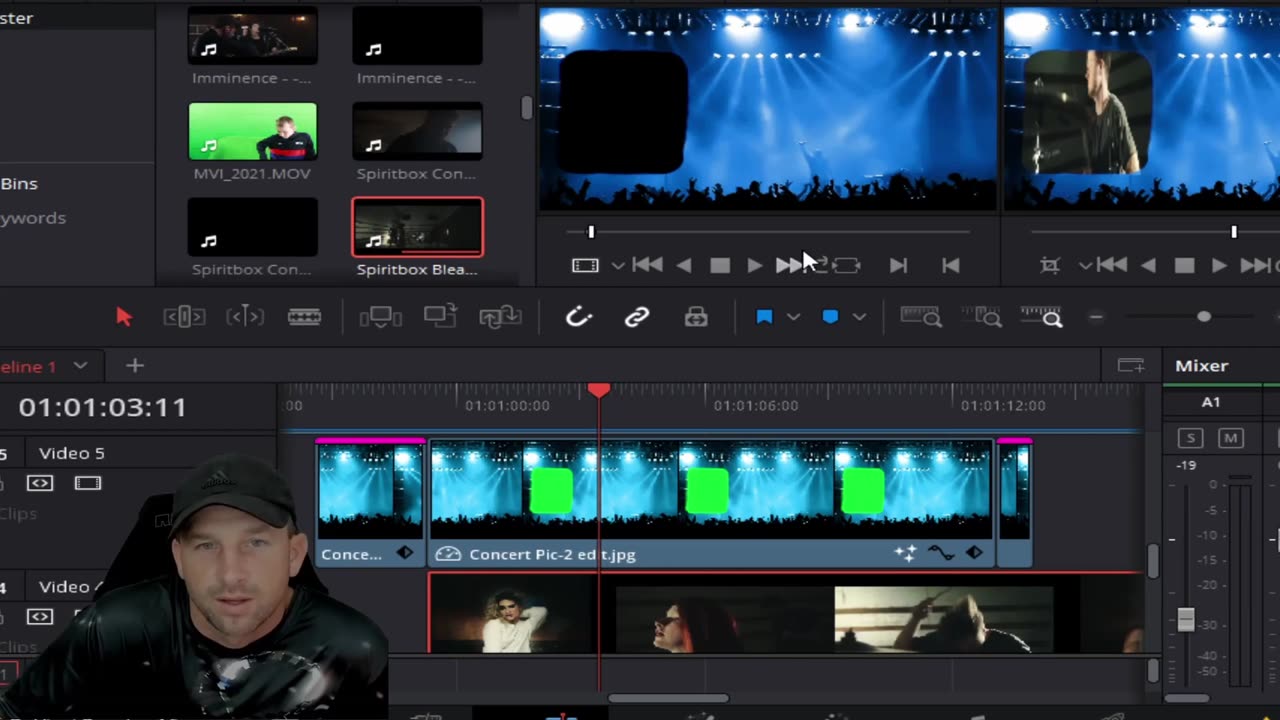Go to previous clip in source viewer
The height and width of the screenshot is (720, 1280).
point(951,265)
